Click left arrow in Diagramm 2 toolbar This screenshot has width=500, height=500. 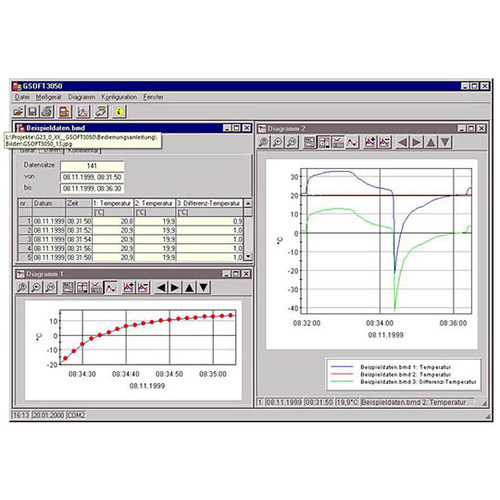[x=403, y=142]
